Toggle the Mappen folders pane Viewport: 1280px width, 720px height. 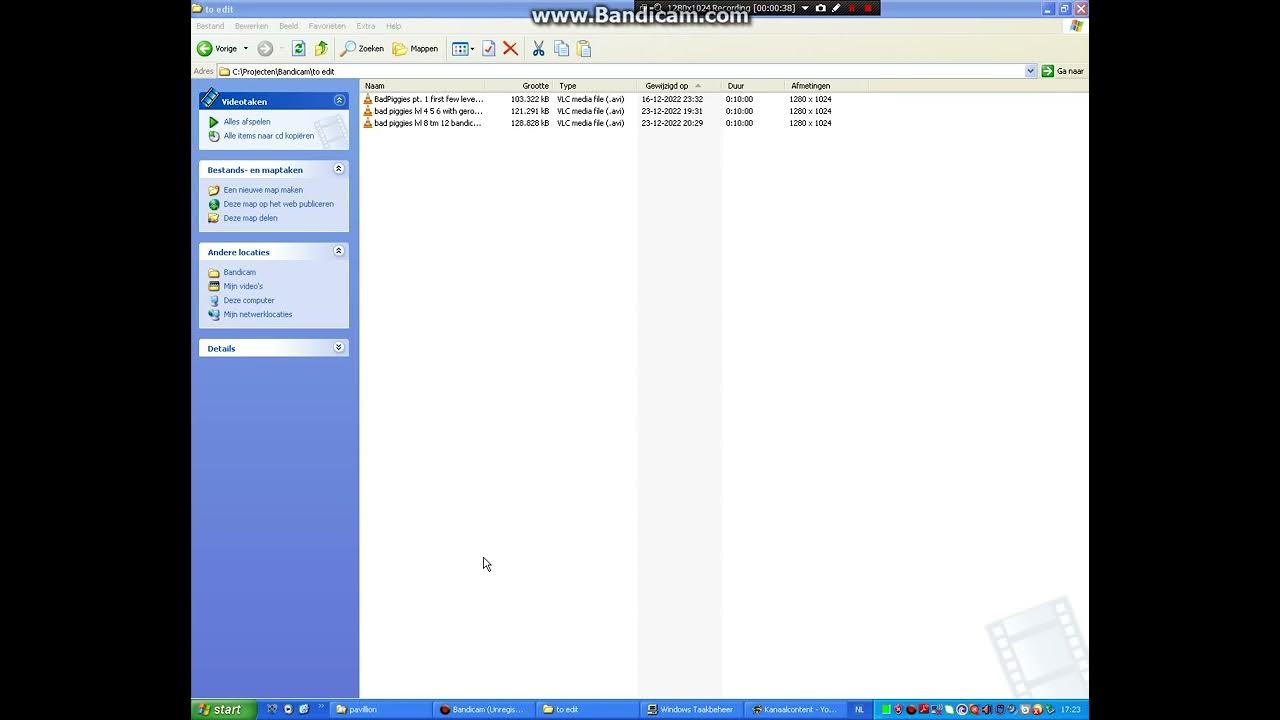(415, 48)
